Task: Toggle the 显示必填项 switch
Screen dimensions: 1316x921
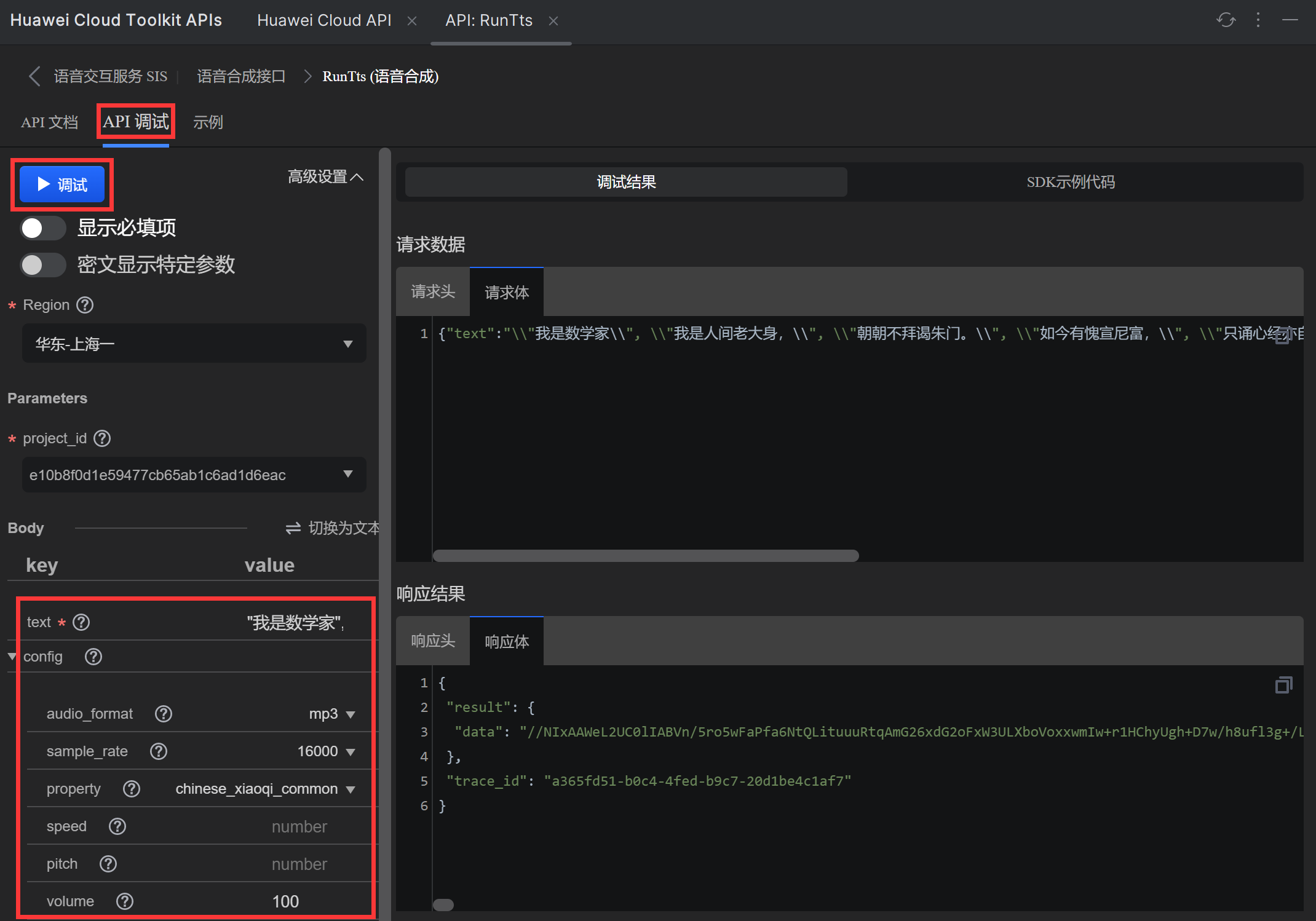Action: [x=42, y=228]
